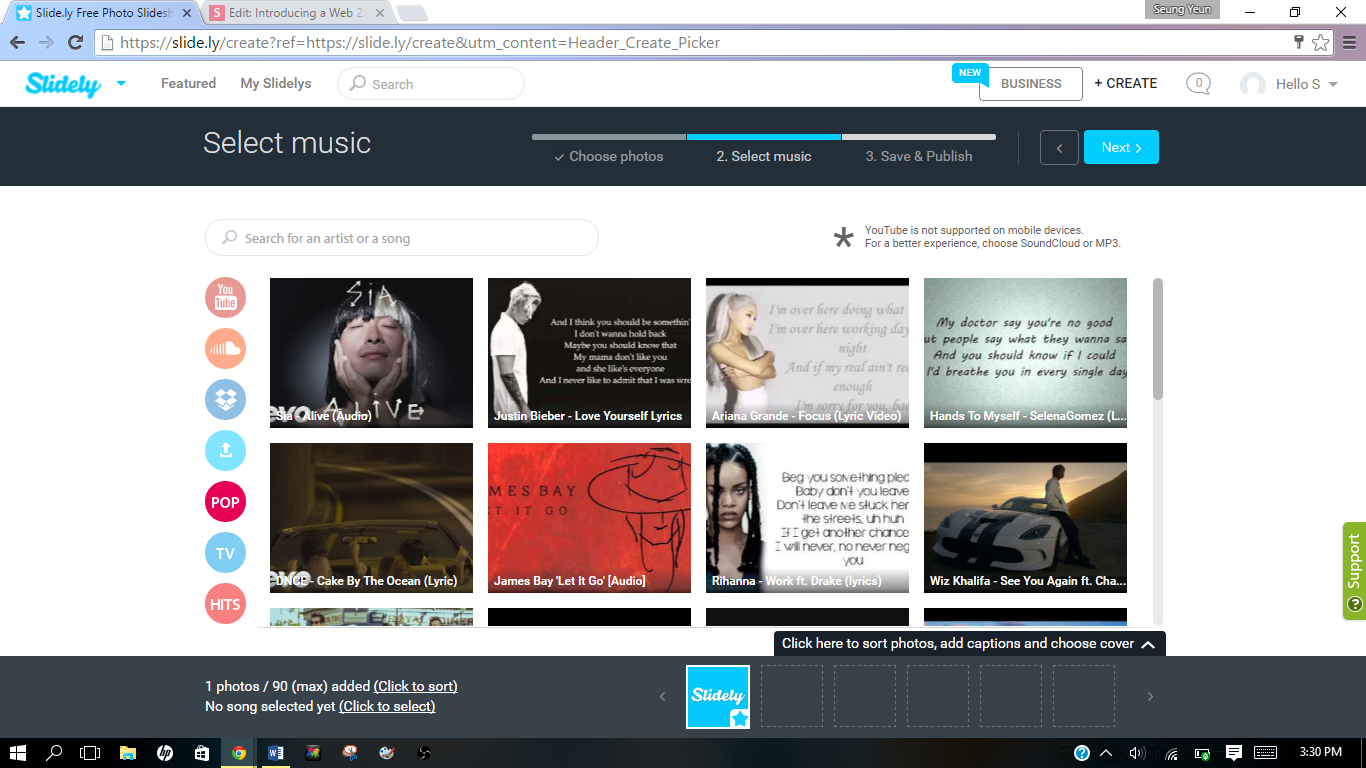The image size is (1366, 768).
Task: Show hidden system tray icons
Action: 1106,753
